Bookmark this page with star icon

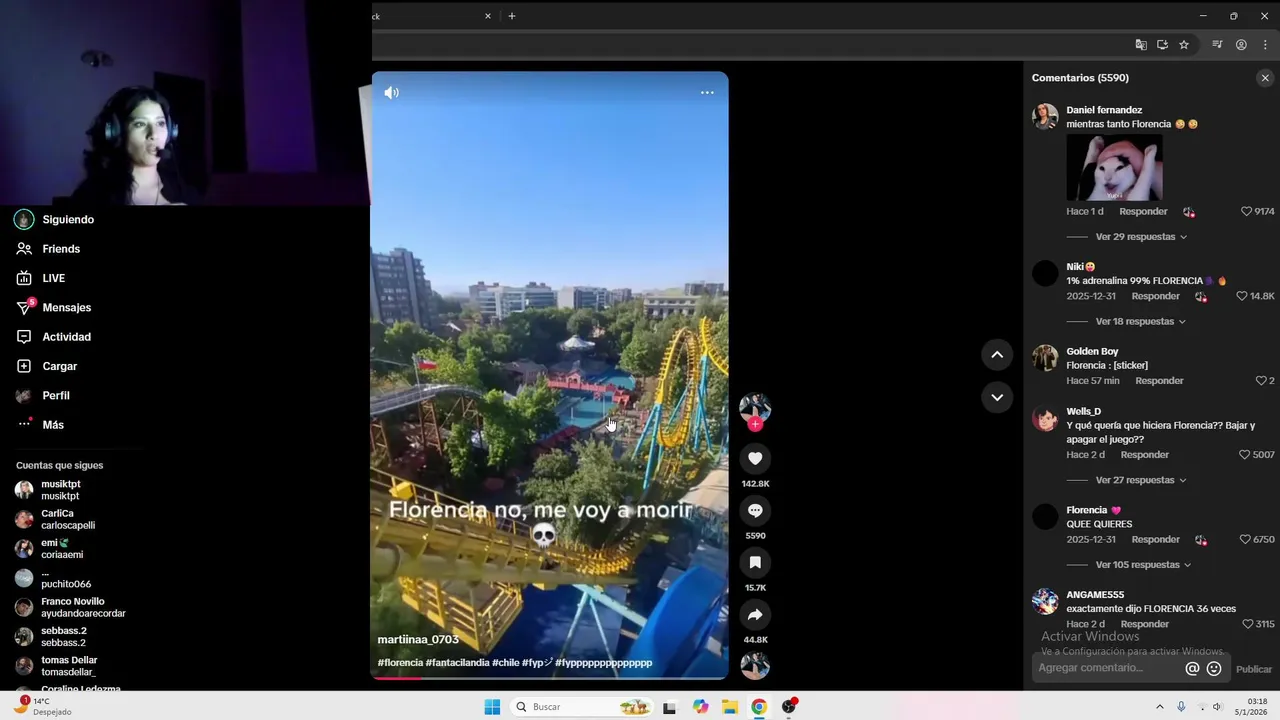[x=1184, y=45]
